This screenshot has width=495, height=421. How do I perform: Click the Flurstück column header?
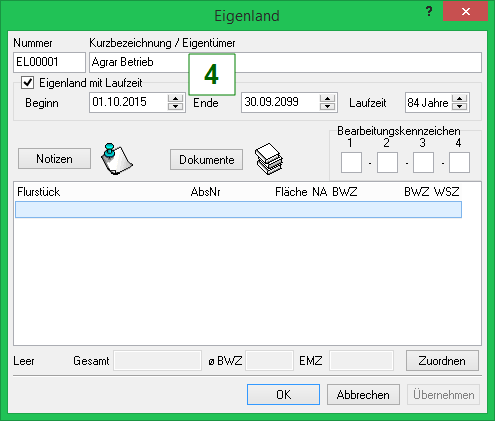tap(39, 192)
